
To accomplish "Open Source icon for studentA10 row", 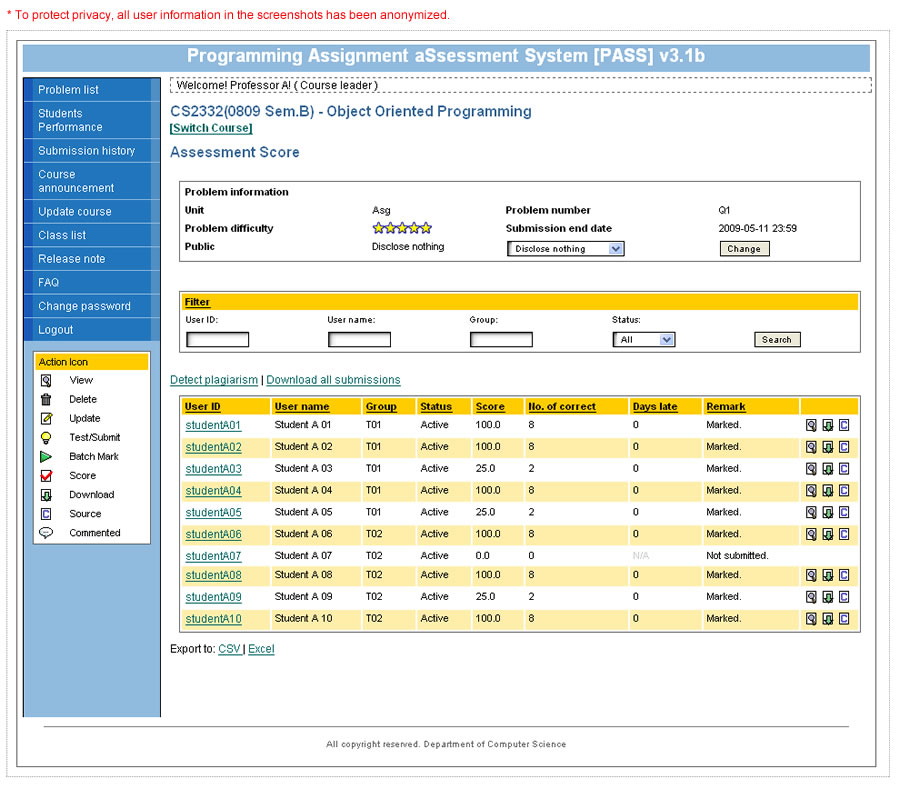I will (844, 619).
